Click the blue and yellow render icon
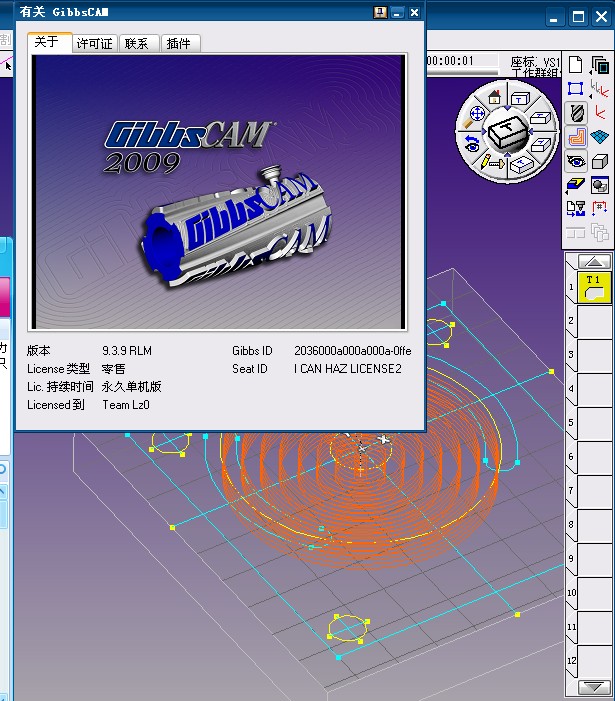Screen dimensions: 615x701 click(x=576, y=185)
